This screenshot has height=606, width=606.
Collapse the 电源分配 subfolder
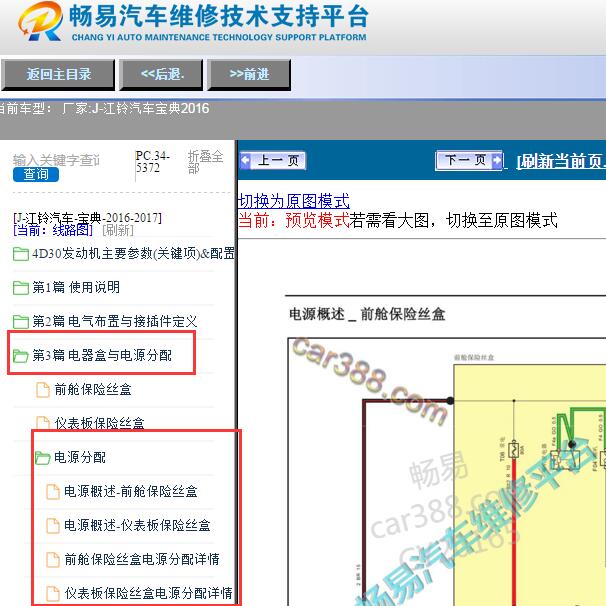[80, 458]
